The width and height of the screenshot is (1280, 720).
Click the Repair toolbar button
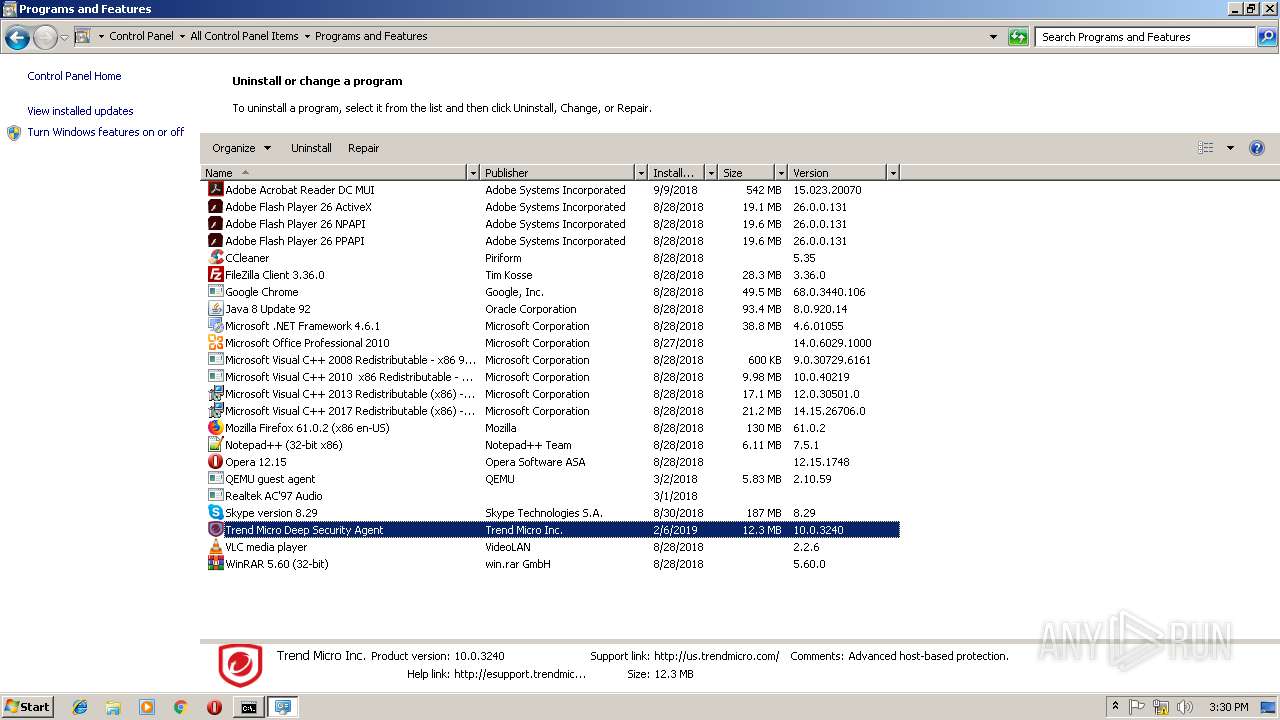(x=363, y=148)
